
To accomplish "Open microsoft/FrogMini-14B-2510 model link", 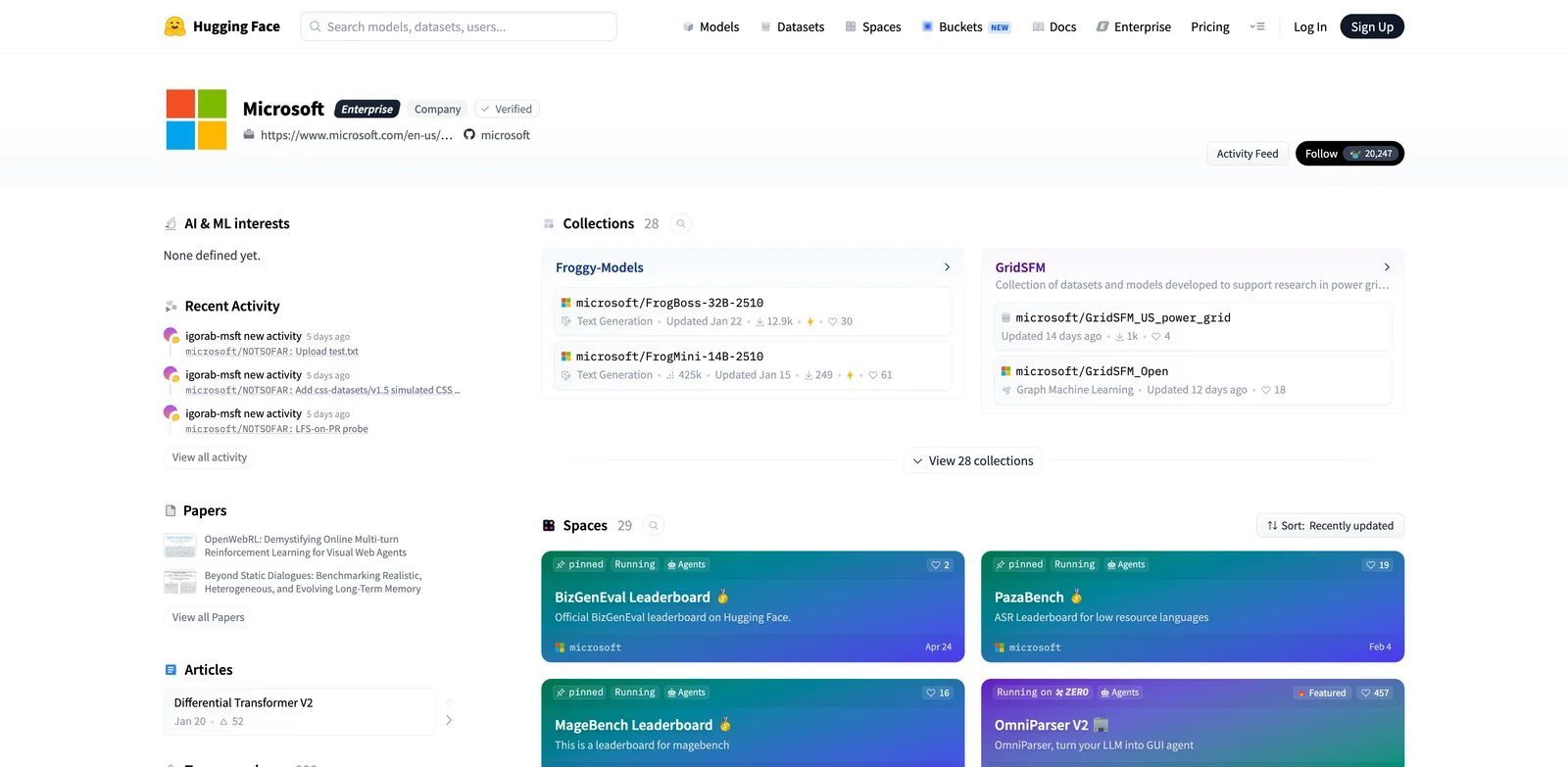I will (669, 357).
